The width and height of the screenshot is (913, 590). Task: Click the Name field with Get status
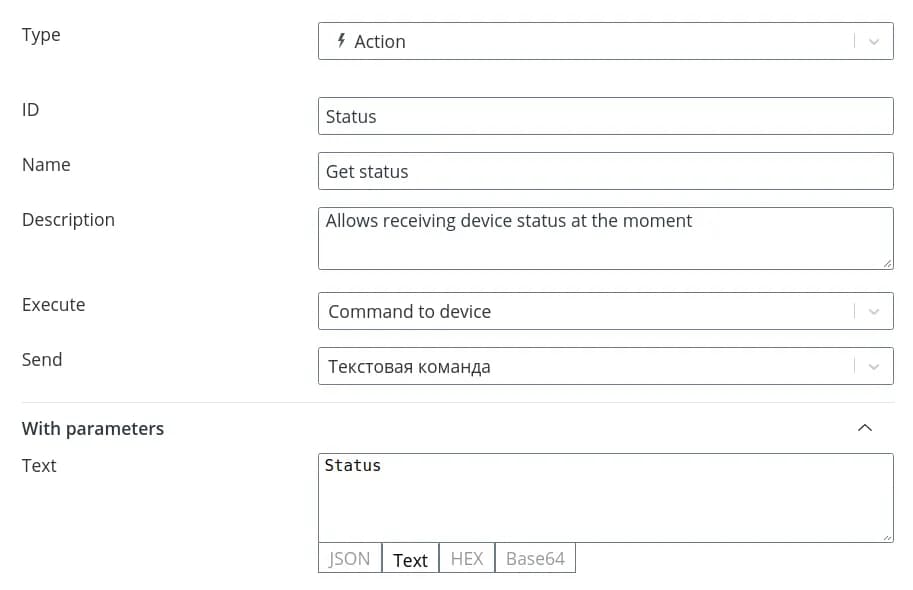(605, 171)
